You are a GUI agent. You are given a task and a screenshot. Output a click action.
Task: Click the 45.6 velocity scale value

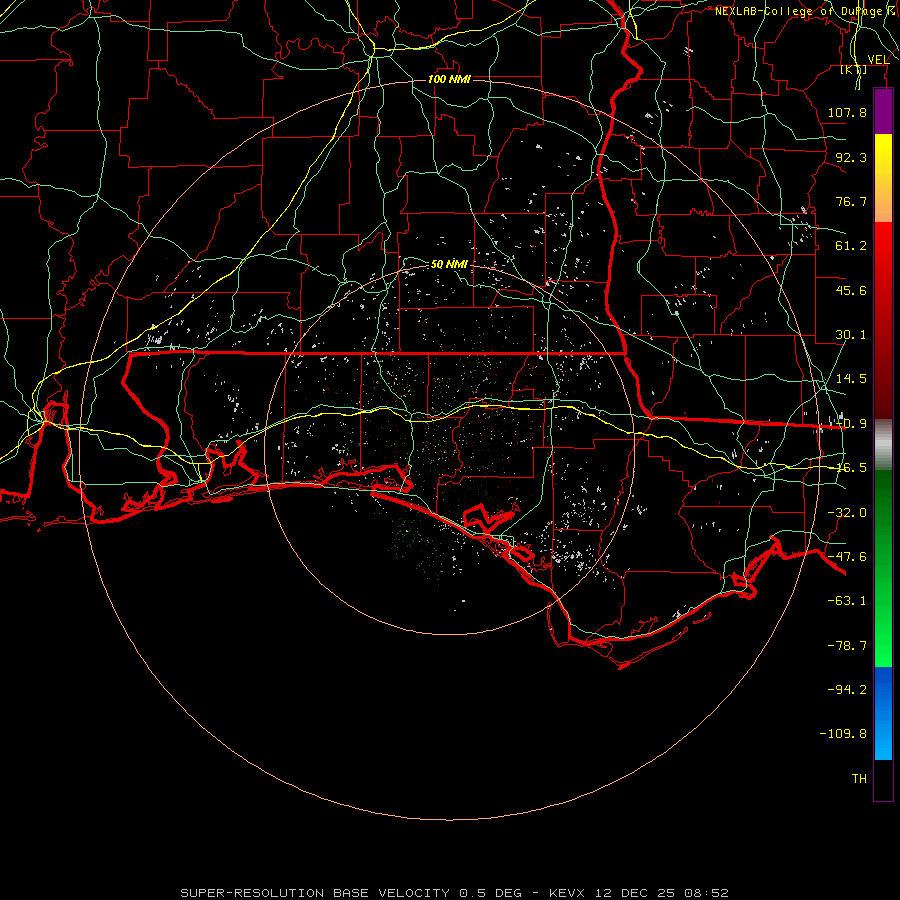851,290
